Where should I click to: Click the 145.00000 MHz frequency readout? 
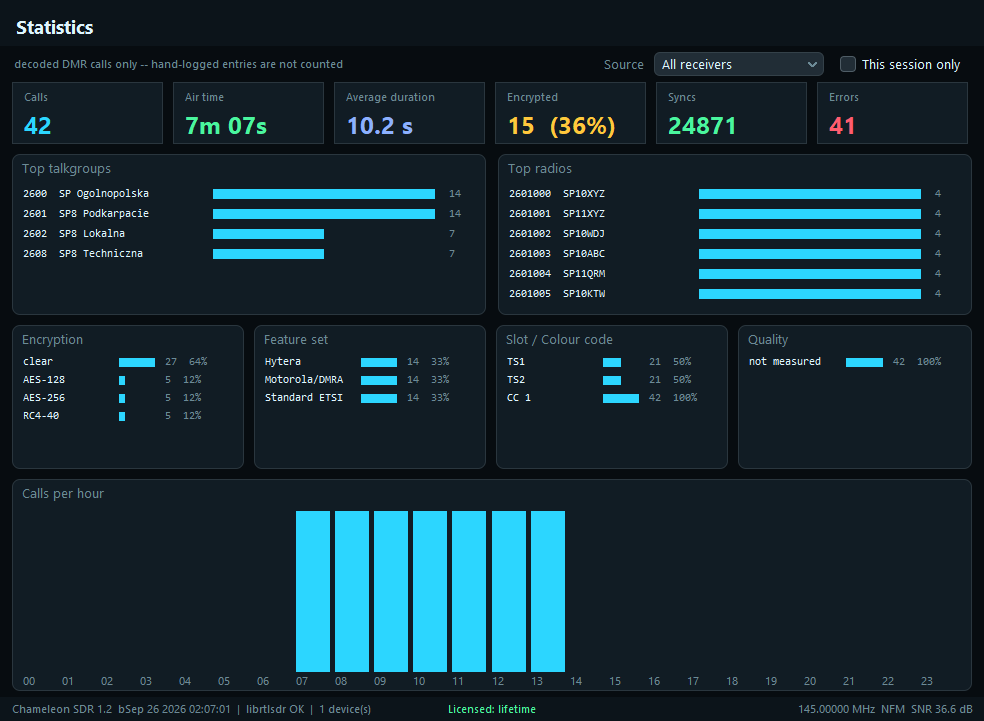(837, 709)
